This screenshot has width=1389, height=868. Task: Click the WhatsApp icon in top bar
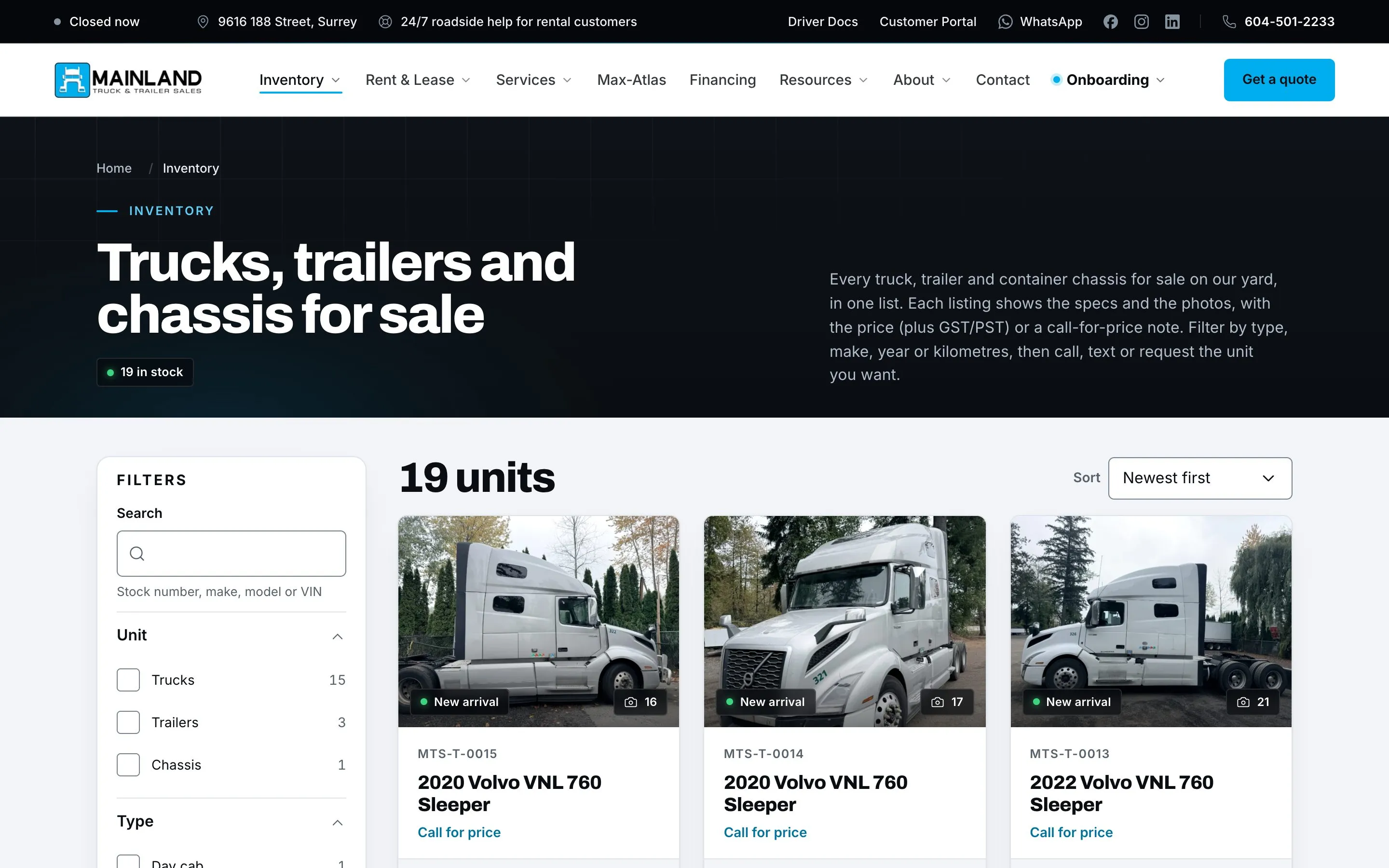(1006, 22)
